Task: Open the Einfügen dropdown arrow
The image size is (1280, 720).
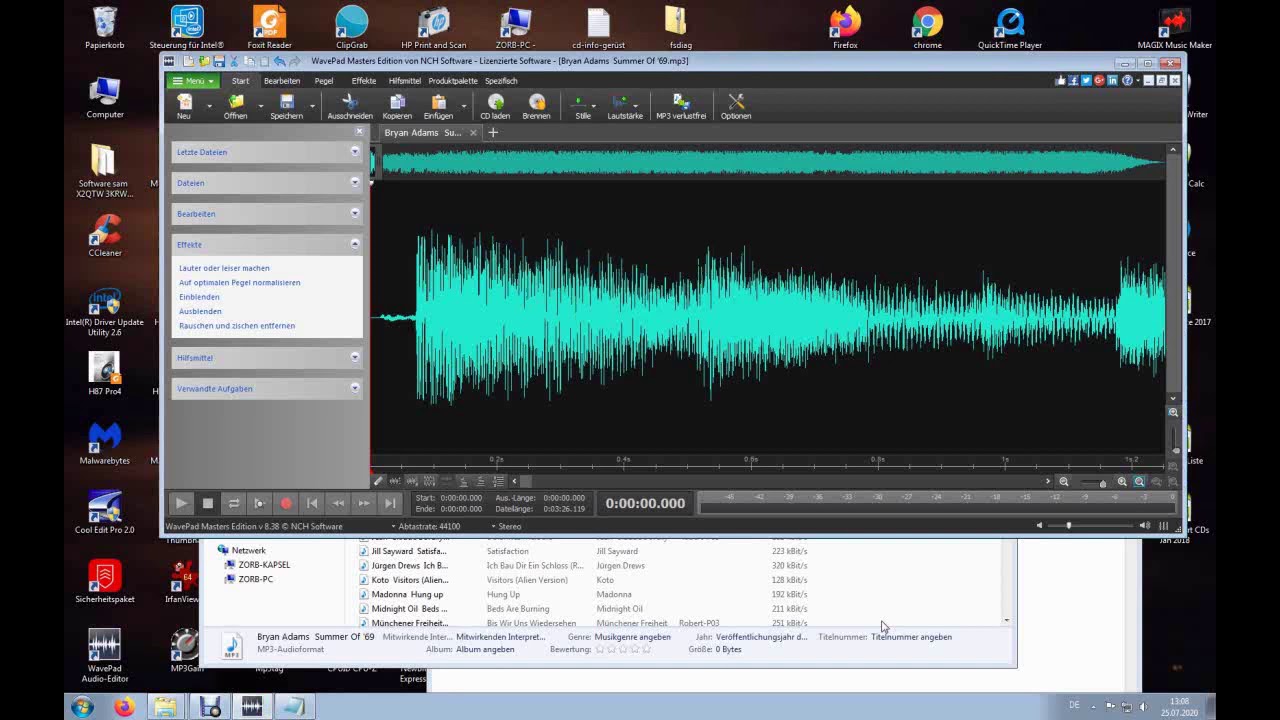Action: click(x=463, y=106)
